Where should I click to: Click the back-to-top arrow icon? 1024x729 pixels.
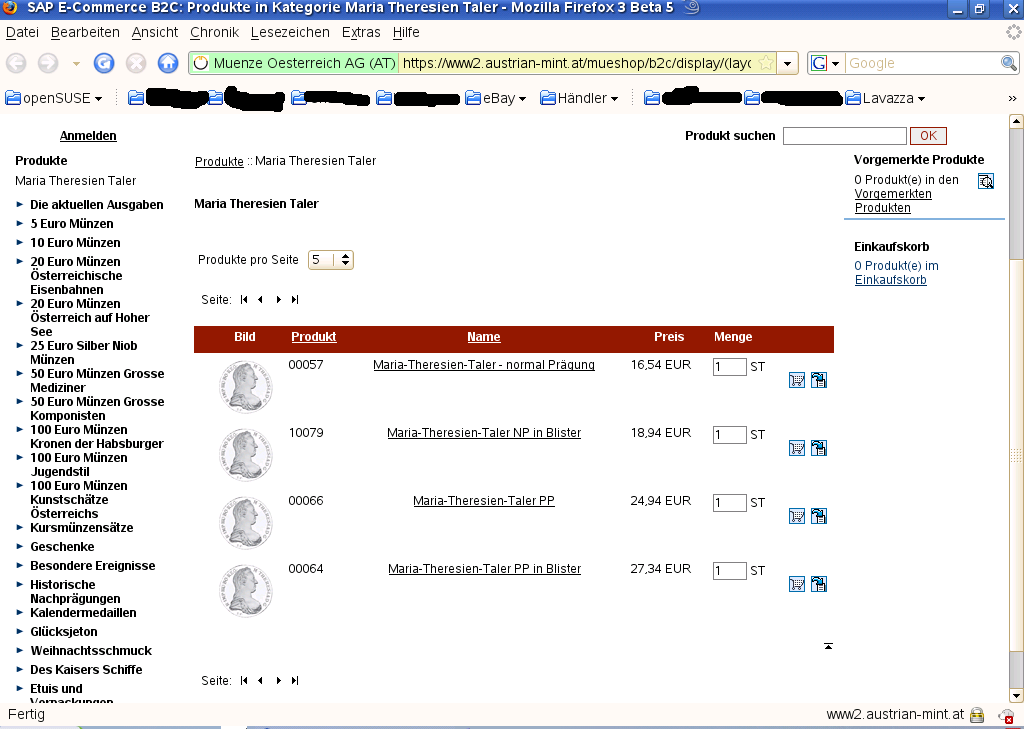pos(828,646)
